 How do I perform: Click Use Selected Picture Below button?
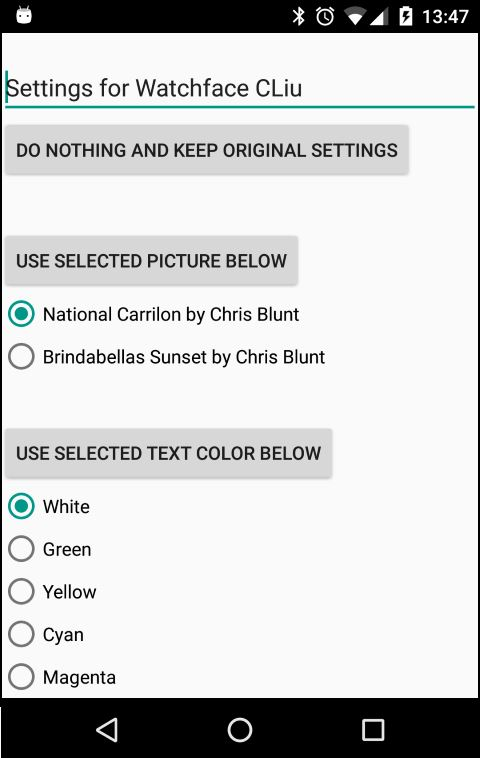[x=151, y=261]
